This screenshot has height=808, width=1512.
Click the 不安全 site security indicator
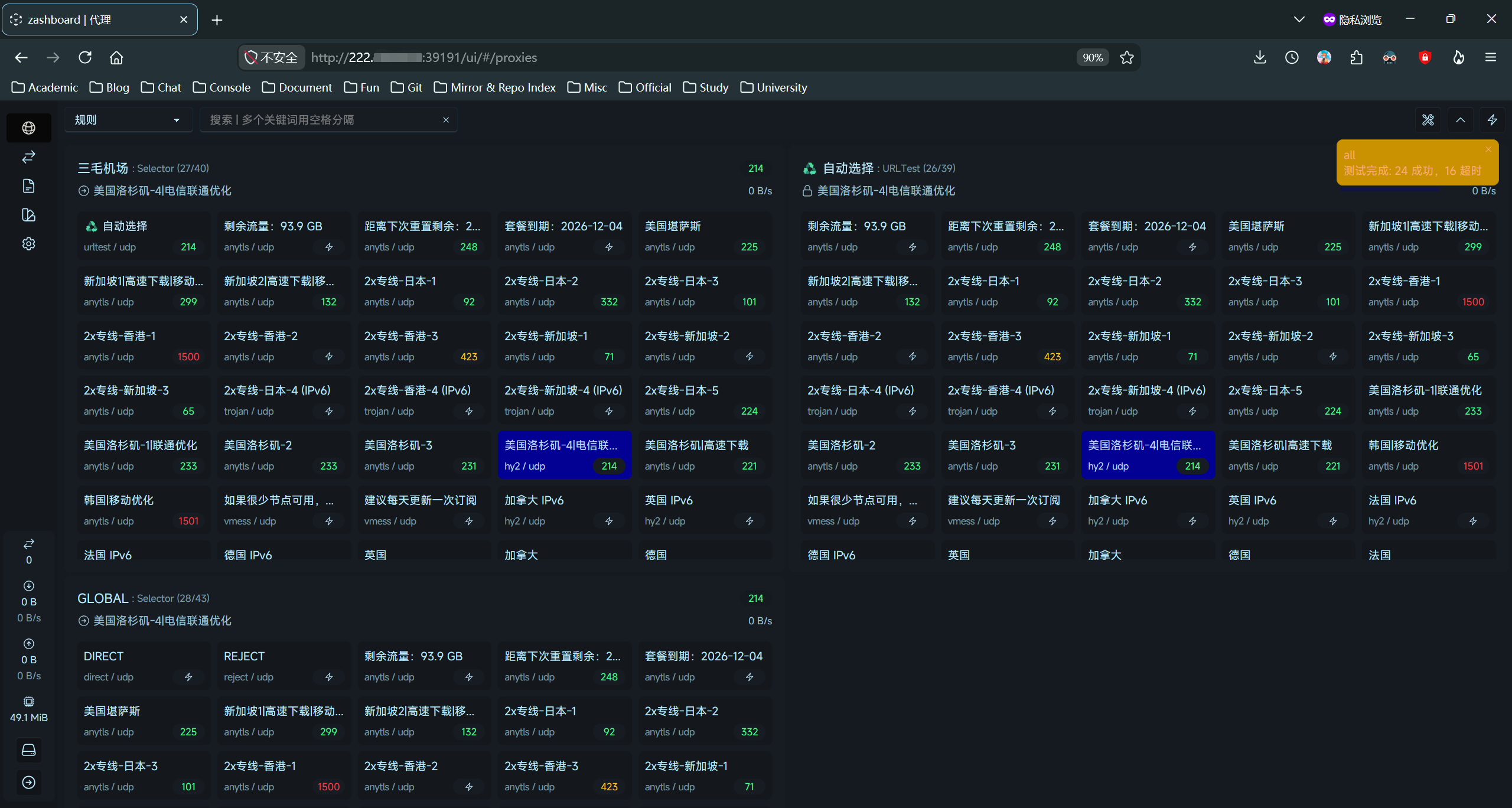click(x=272, y=57)
